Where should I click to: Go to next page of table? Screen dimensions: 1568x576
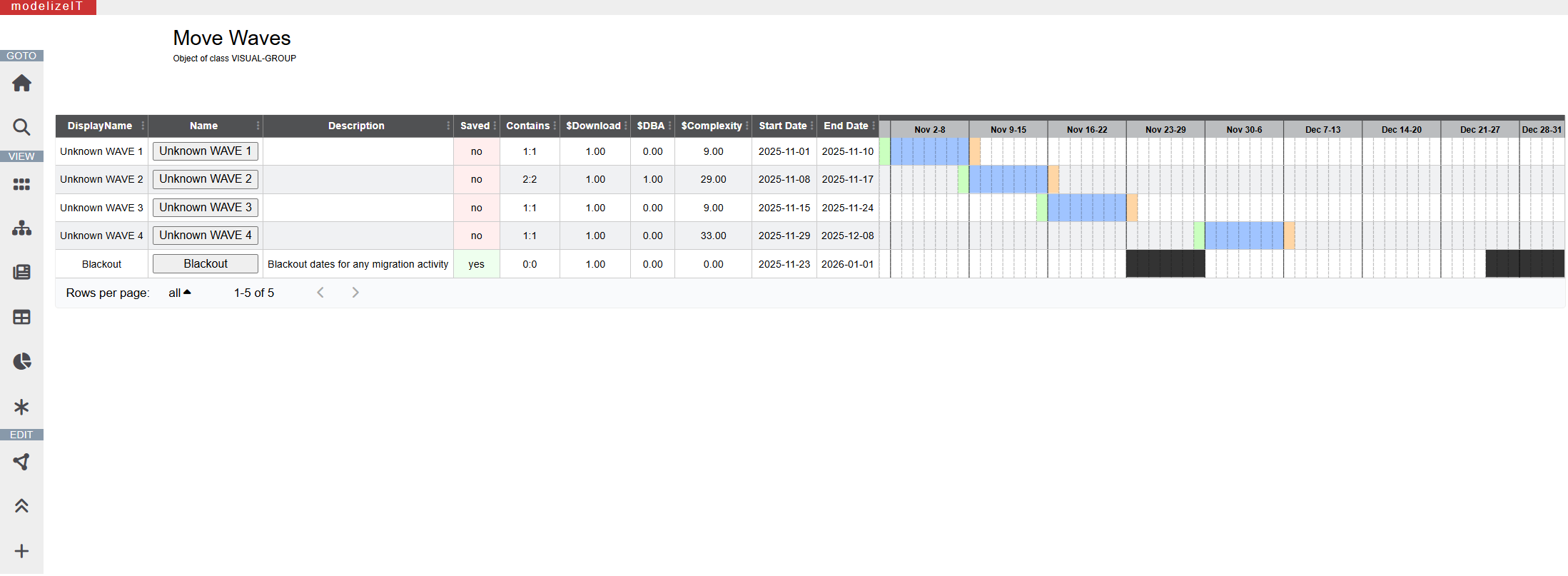[x=355, y=293]
